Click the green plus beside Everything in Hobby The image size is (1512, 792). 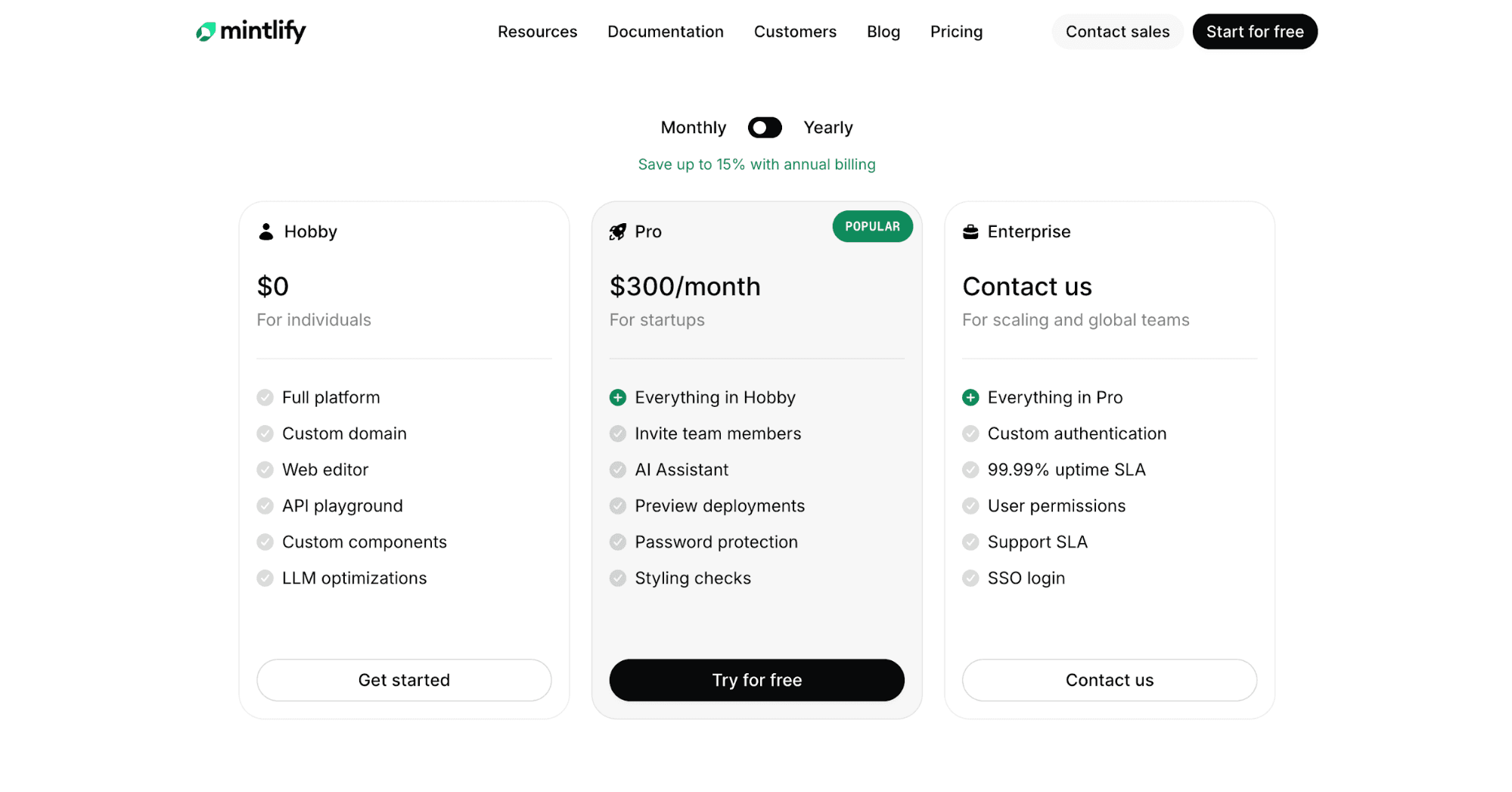click(618, 397)
